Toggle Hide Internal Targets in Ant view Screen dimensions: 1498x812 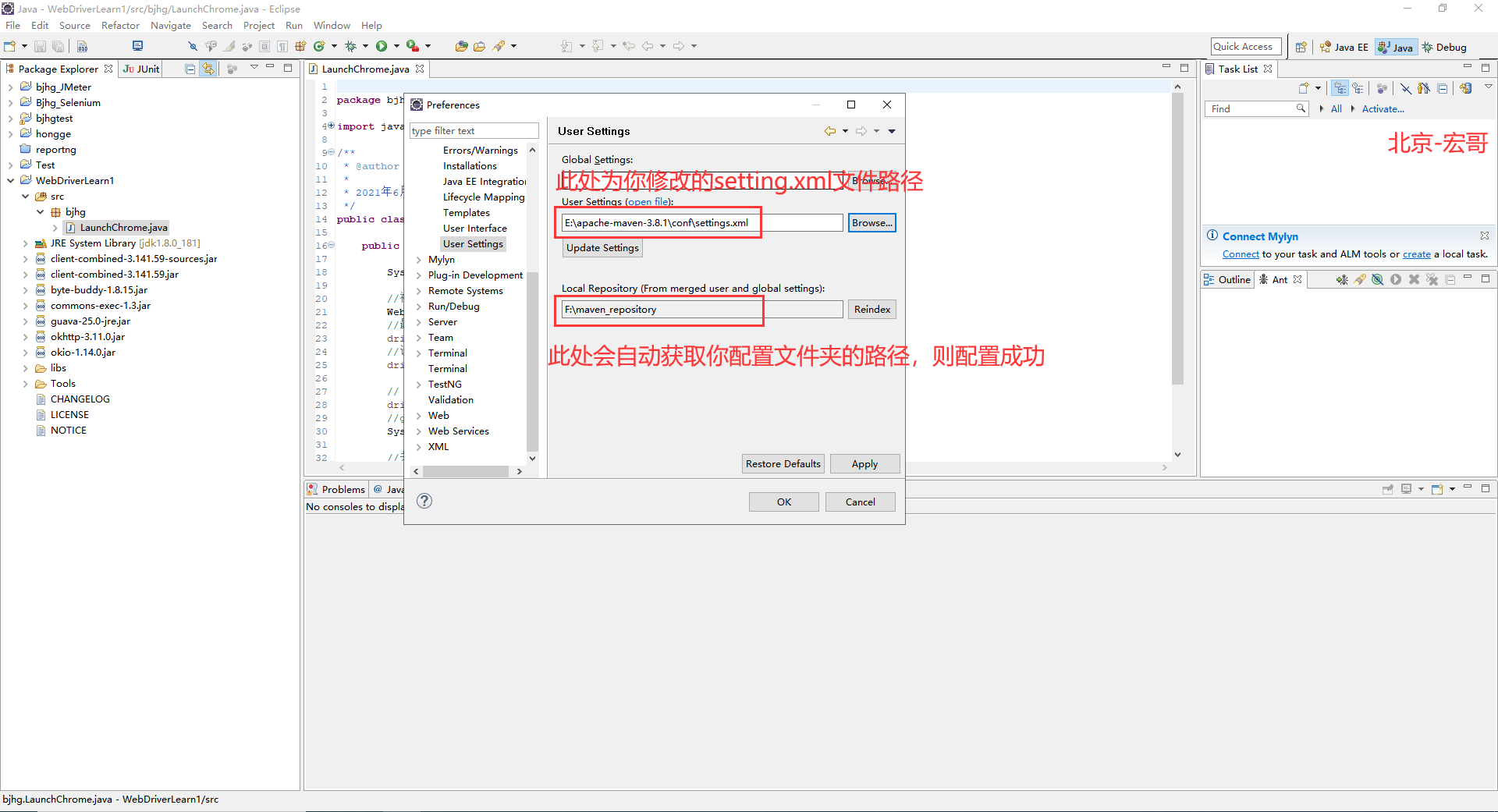[x=1378, y=279]
